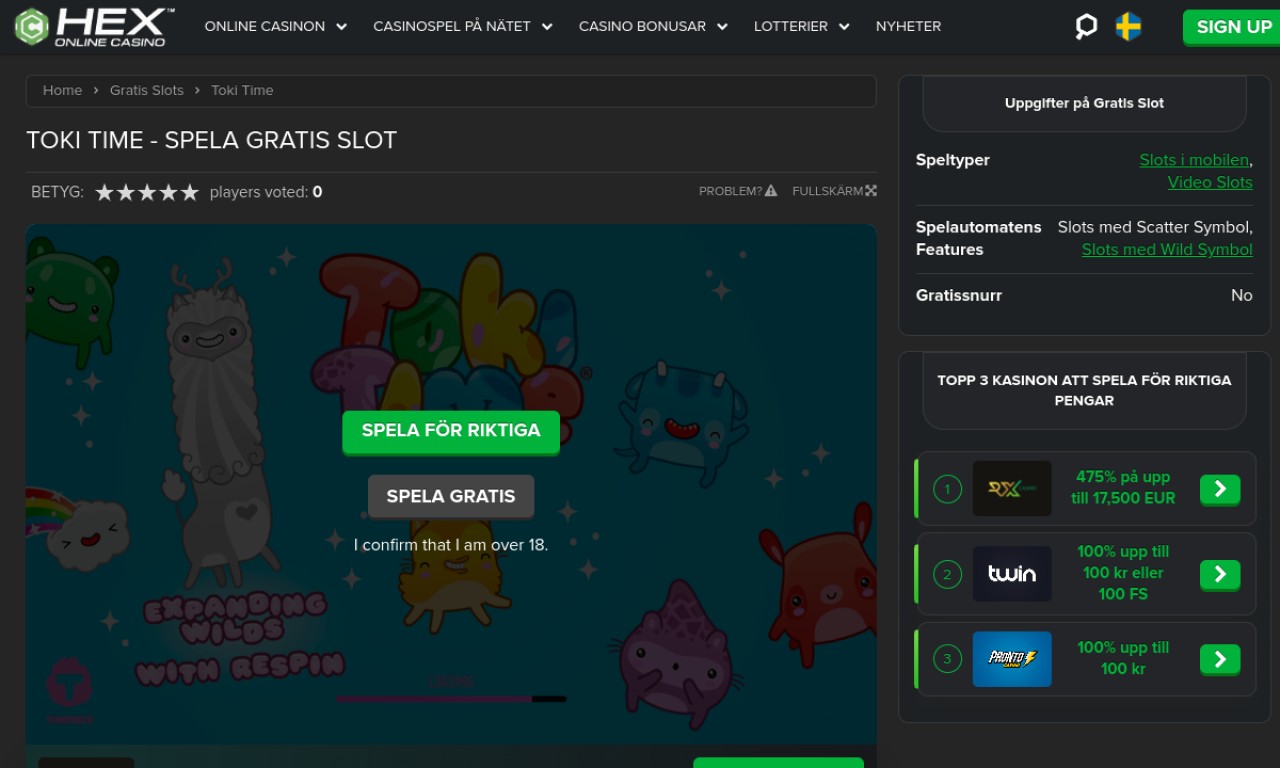Screen dimensions: 1280x768
Task: Click the Toki Time breadcrumb text
Action: pyautogui.click(x=242, y=90)
